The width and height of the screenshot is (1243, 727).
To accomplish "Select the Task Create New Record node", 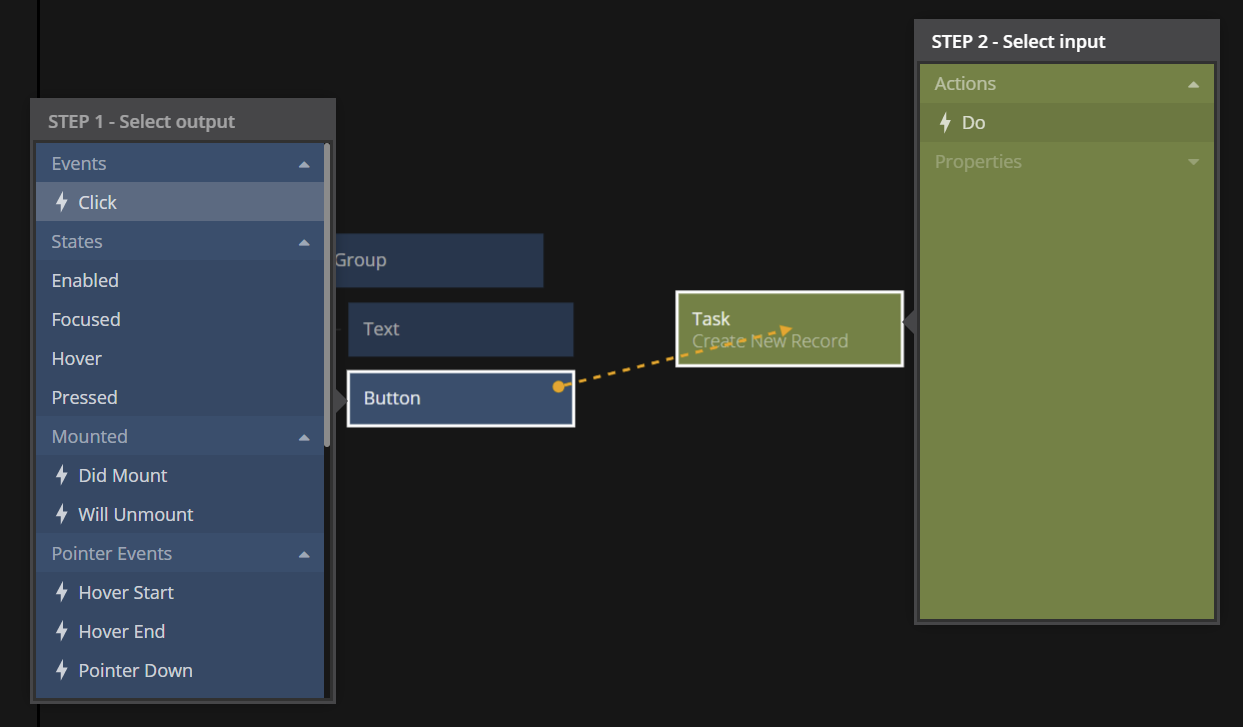I will [x=789, y=329].
